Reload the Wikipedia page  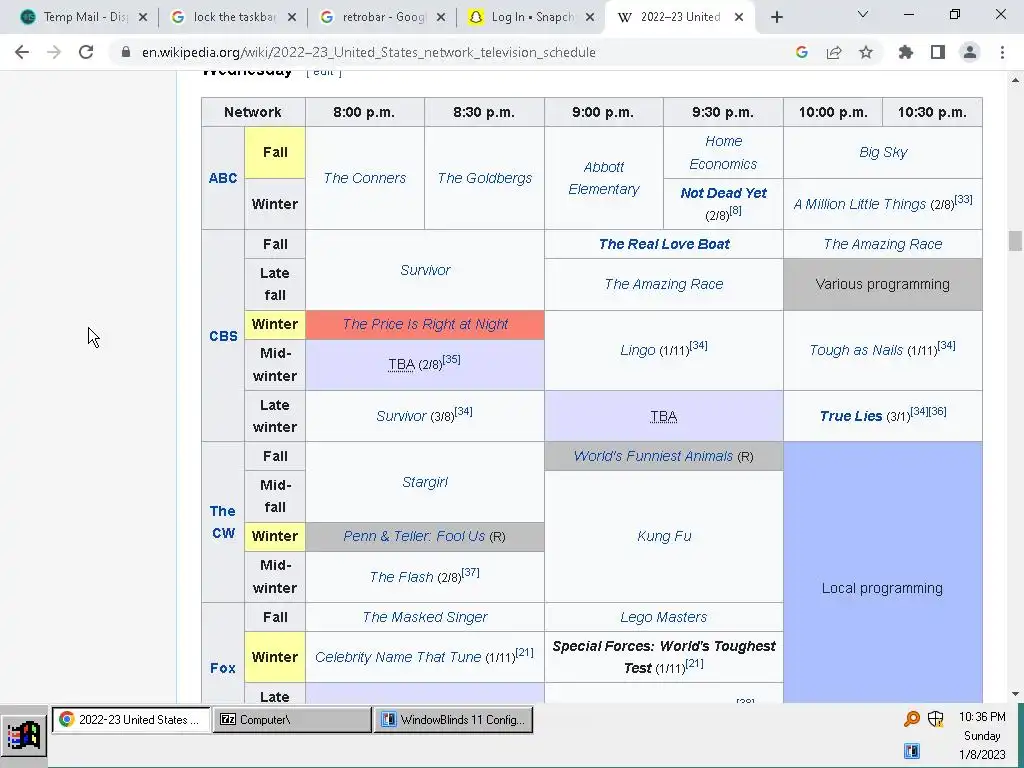[x=86, y=52]
